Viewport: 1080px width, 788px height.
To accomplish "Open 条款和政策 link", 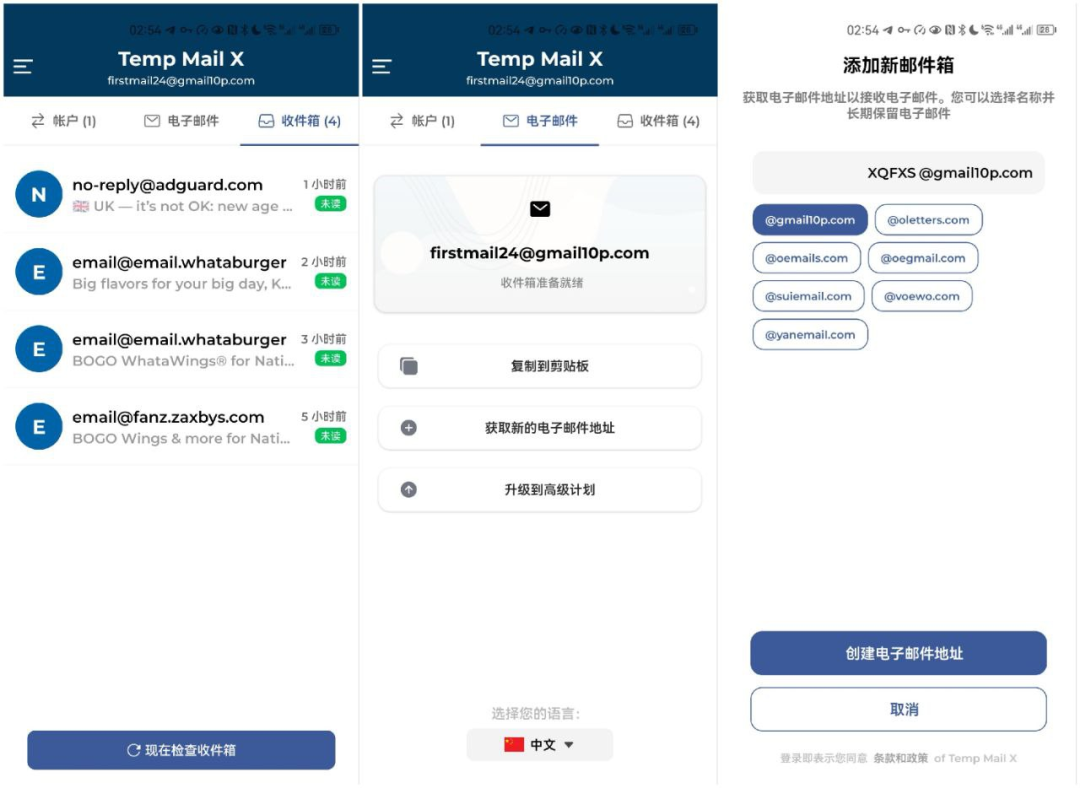I will [901, 758].
